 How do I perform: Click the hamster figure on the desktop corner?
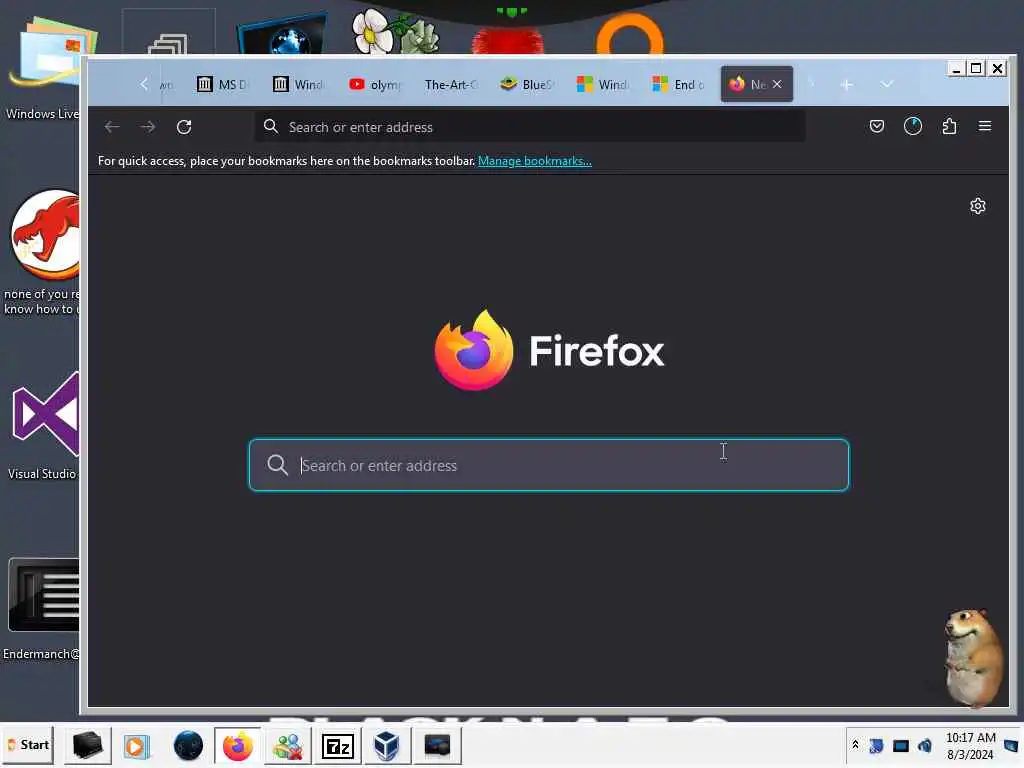974,656
